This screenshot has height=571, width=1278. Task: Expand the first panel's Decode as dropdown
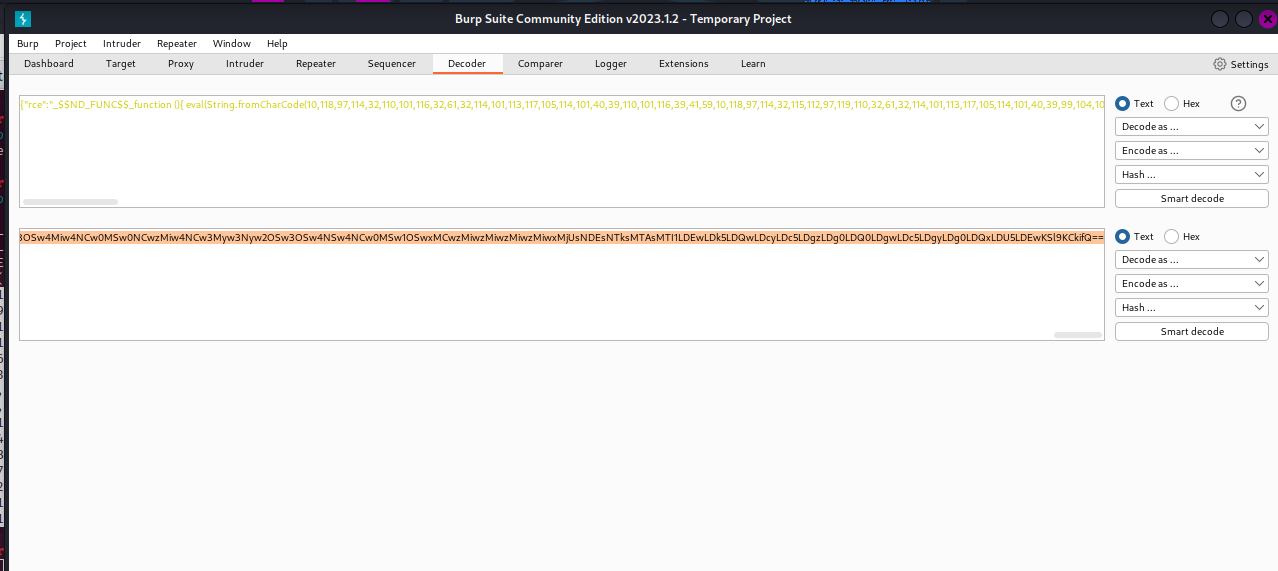[x=1191, y=127]
